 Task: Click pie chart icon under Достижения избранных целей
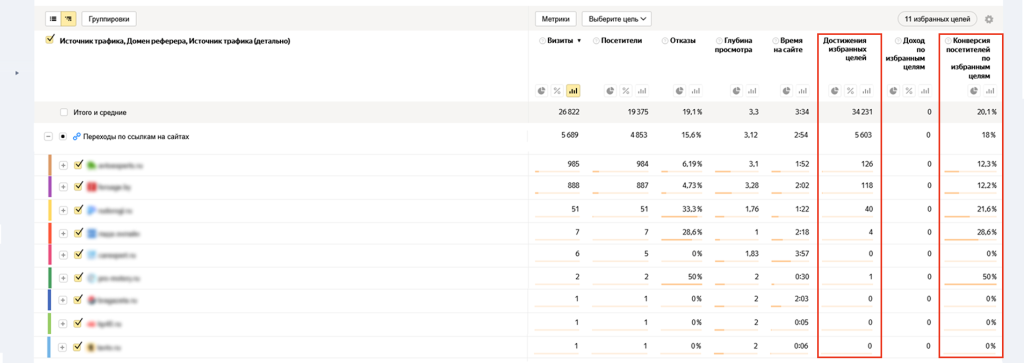click(835, 91)
